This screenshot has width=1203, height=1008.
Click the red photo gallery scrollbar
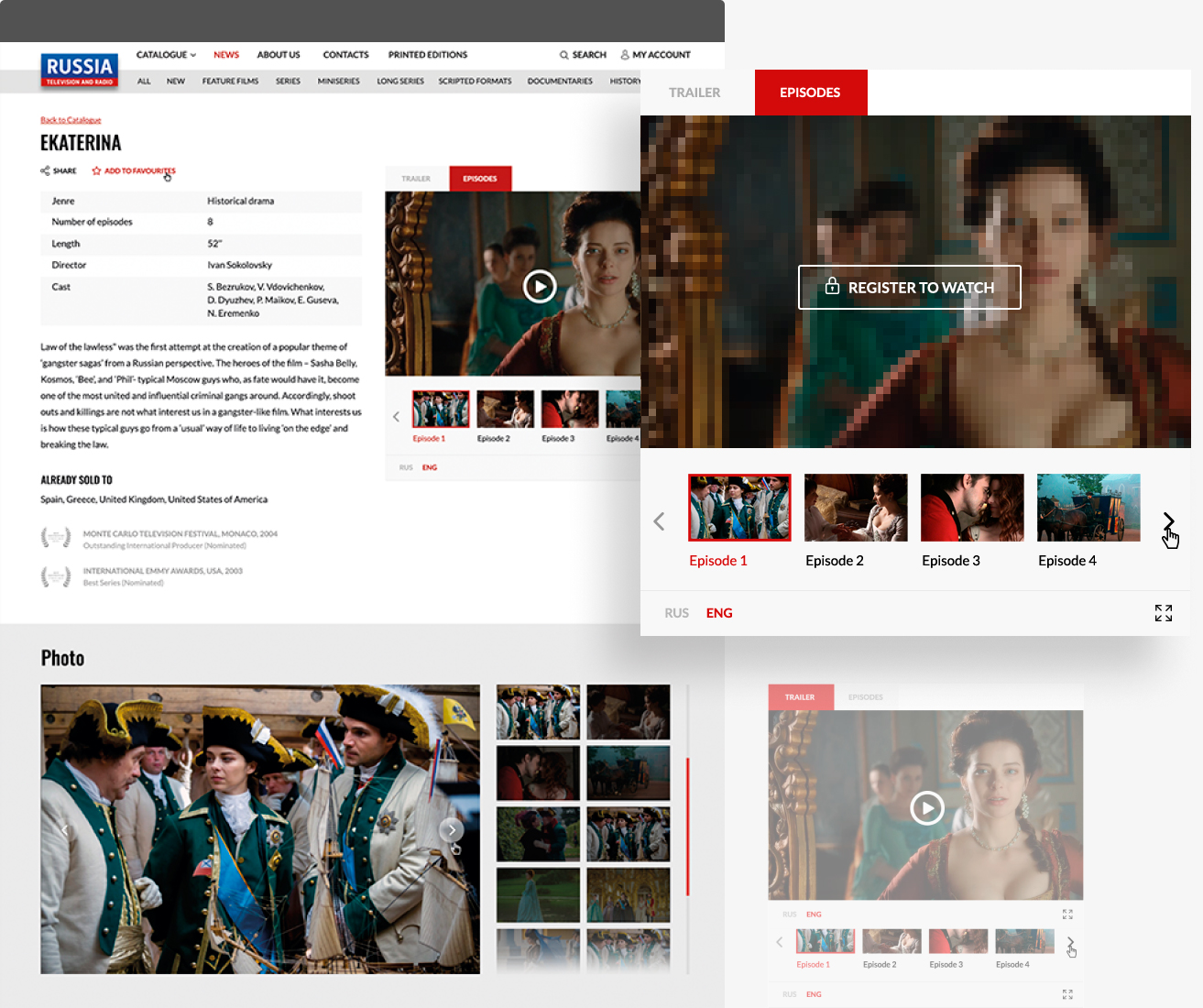687,827
